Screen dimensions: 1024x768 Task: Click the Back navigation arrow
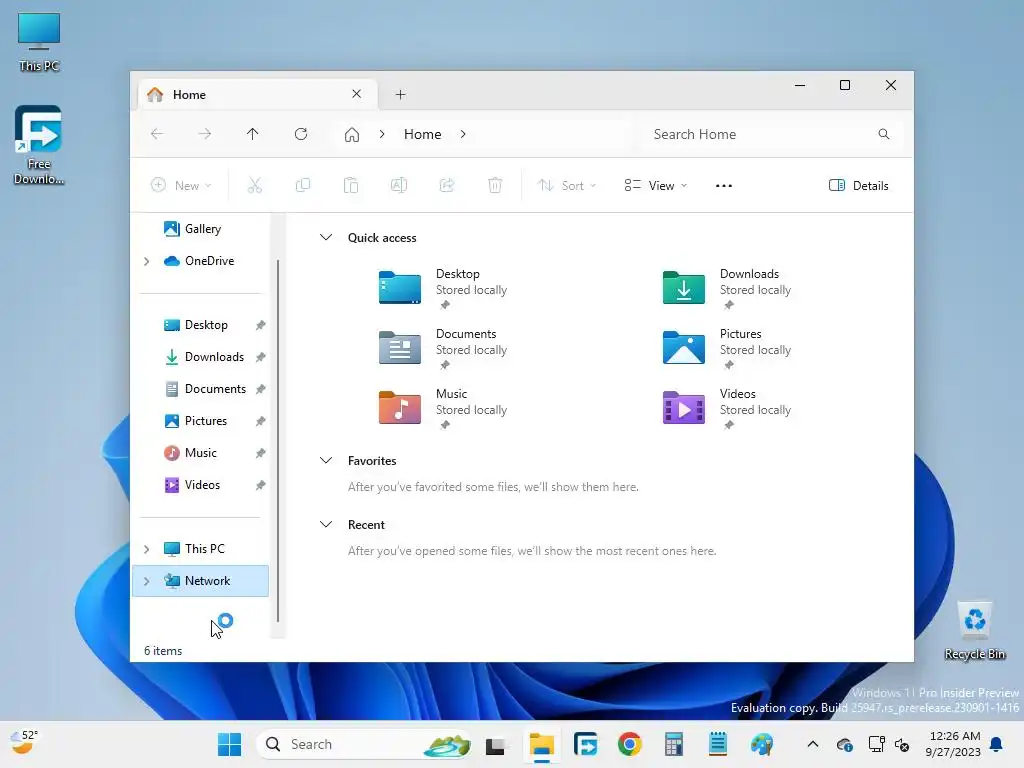click(157, 134)
